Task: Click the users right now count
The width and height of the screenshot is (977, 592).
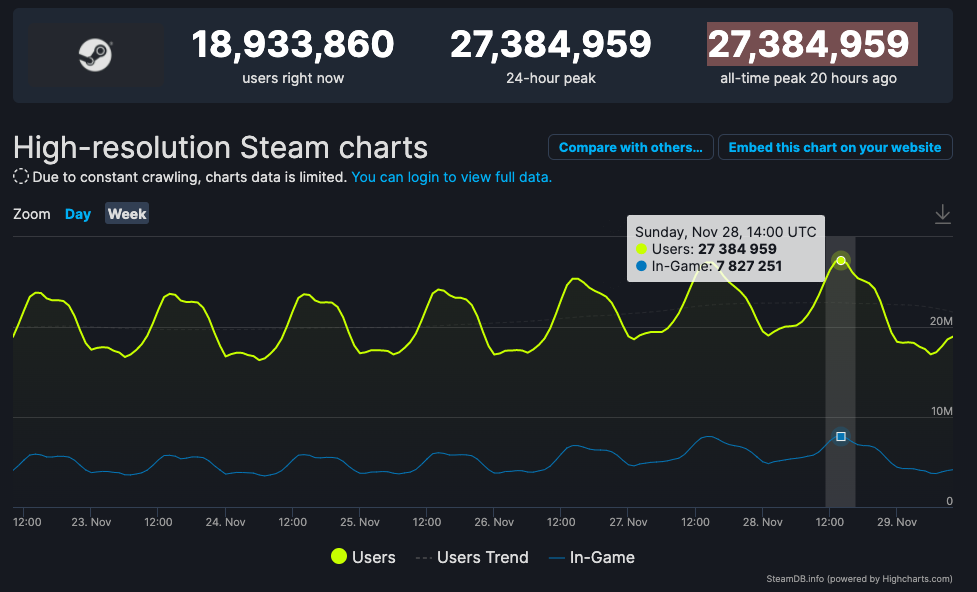Action: 293,44
